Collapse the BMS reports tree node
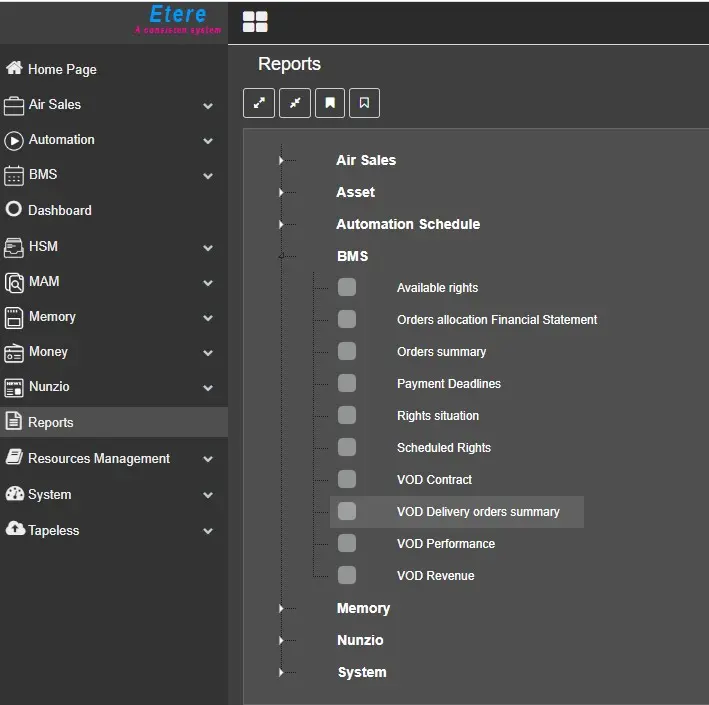 coord(282,256)
